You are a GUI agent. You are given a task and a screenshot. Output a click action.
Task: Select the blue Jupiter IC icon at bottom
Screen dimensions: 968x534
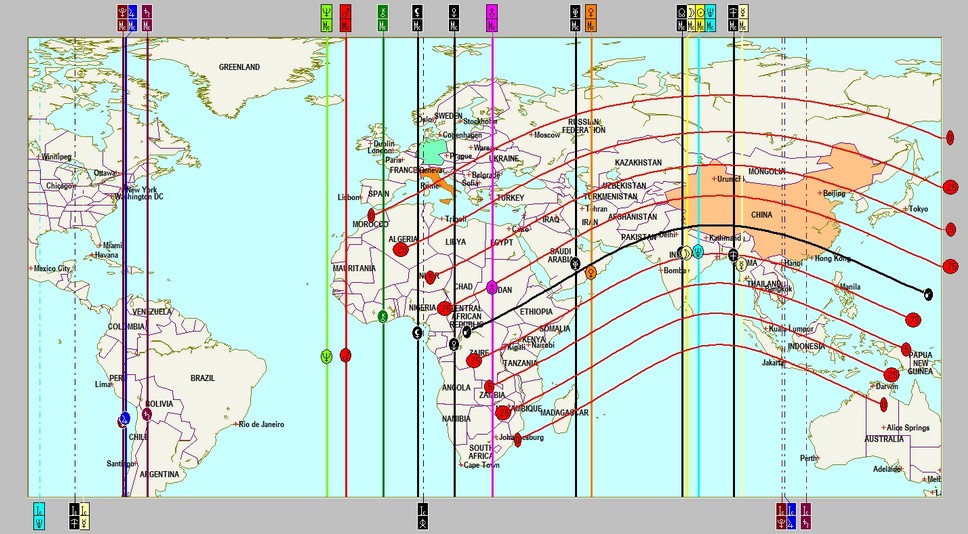pyautogui.click(x=791, y=514)
